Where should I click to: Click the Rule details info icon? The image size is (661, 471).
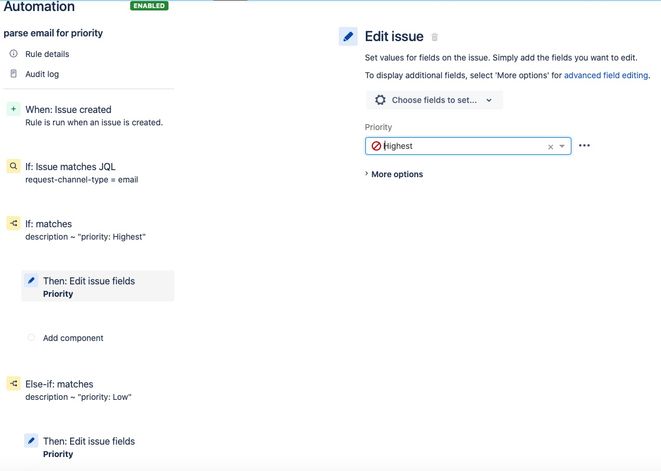tap(13, 54)
